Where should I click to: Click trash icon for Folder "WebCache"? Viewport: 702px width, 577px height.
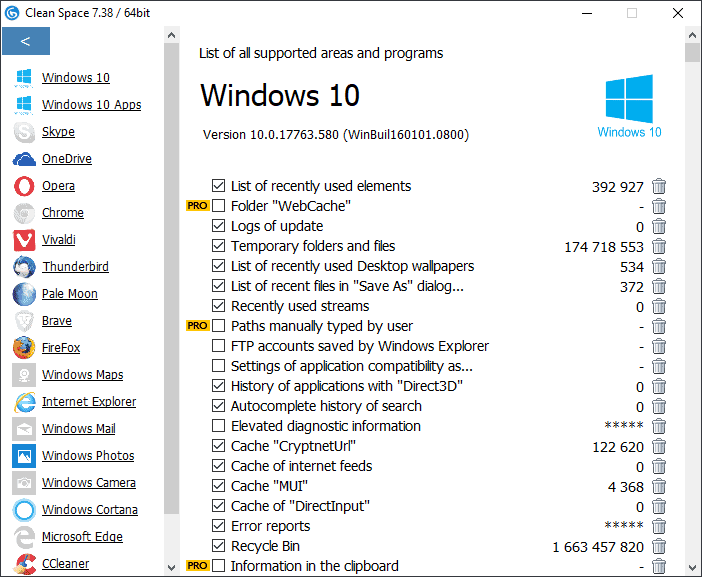click(659, 206)
